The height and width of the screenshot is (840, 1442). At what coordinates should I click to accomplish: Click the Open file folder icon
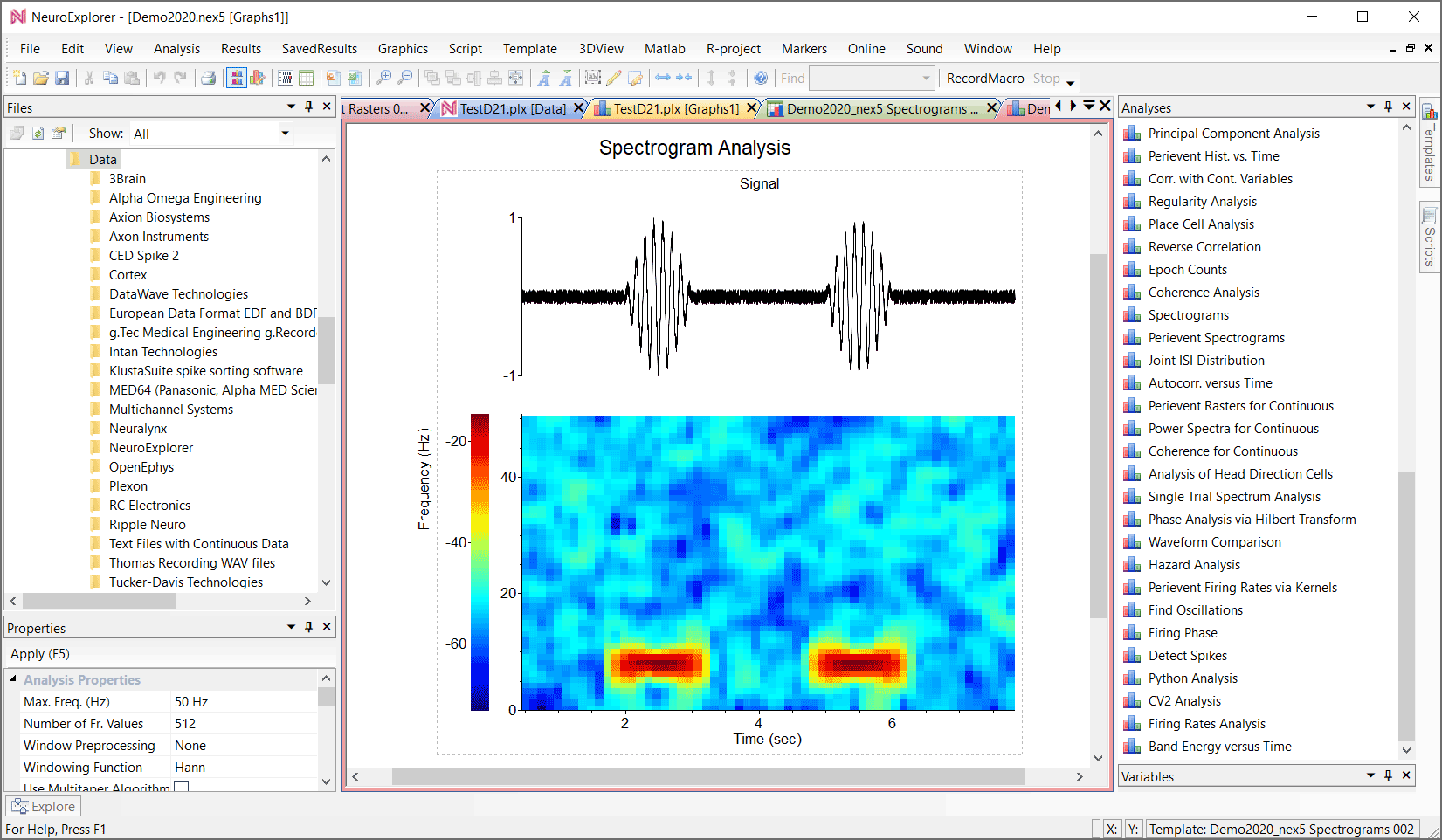[x=40, y=79]
